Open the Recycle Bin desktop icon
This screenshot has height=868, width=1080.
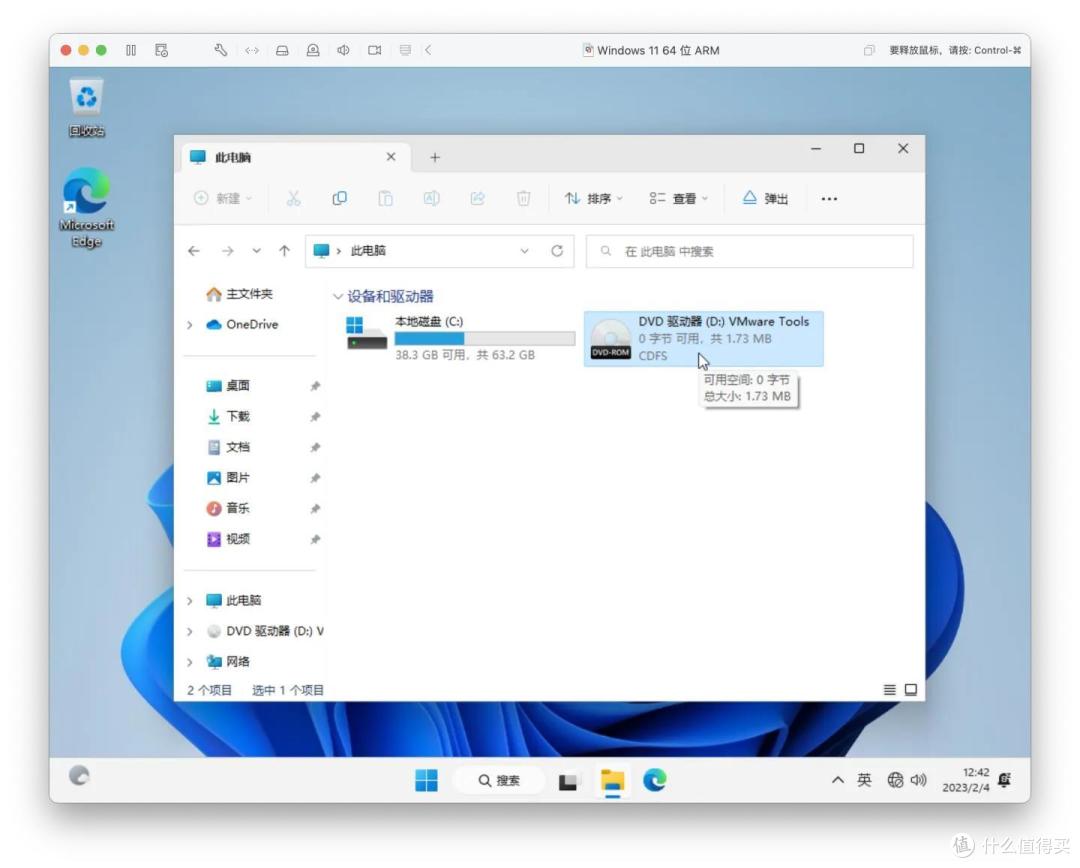click(86, 107)
